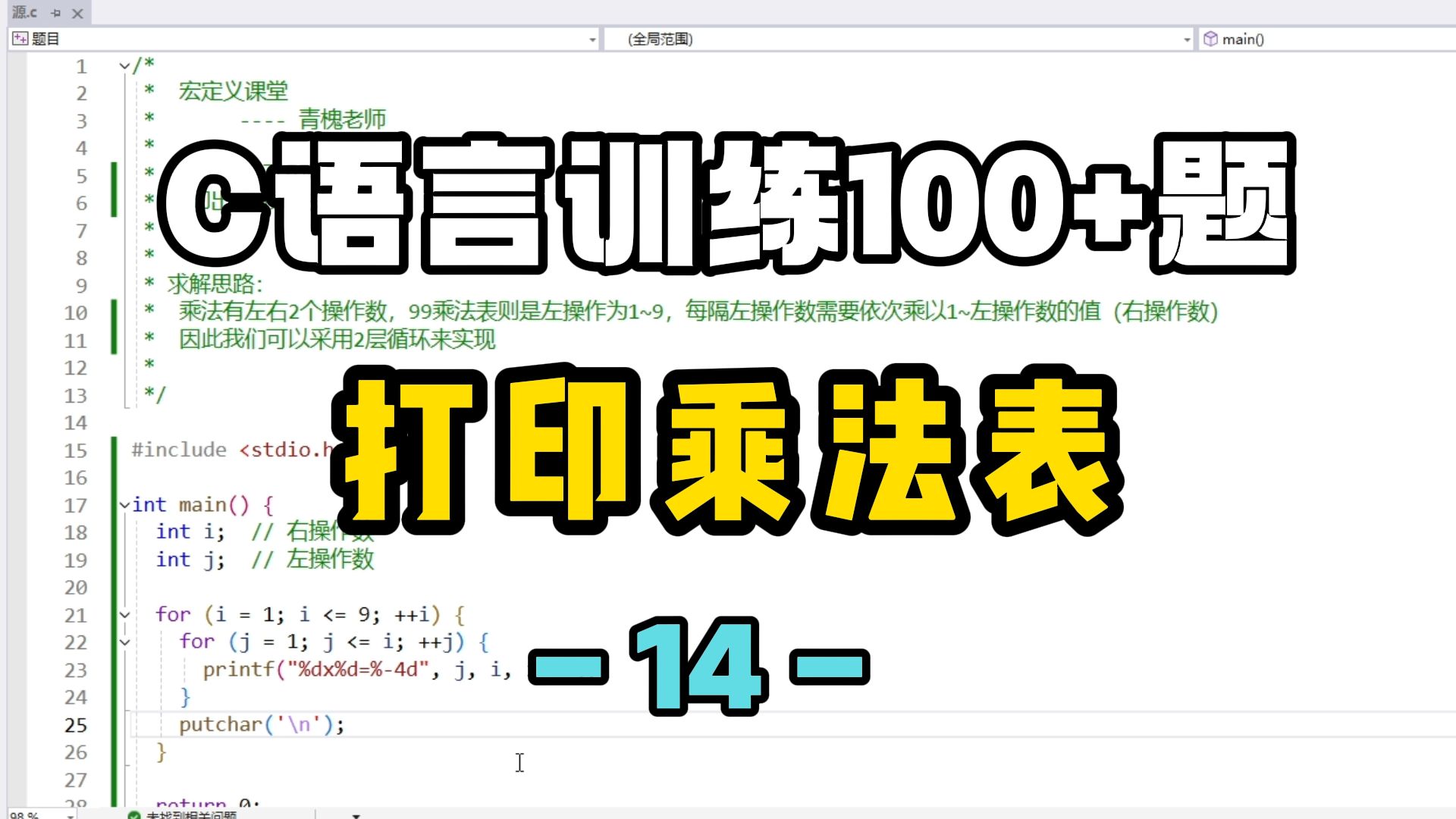
Task: Click the 题目 project icon in navigation bar
Action: click(x=20, y=39)
